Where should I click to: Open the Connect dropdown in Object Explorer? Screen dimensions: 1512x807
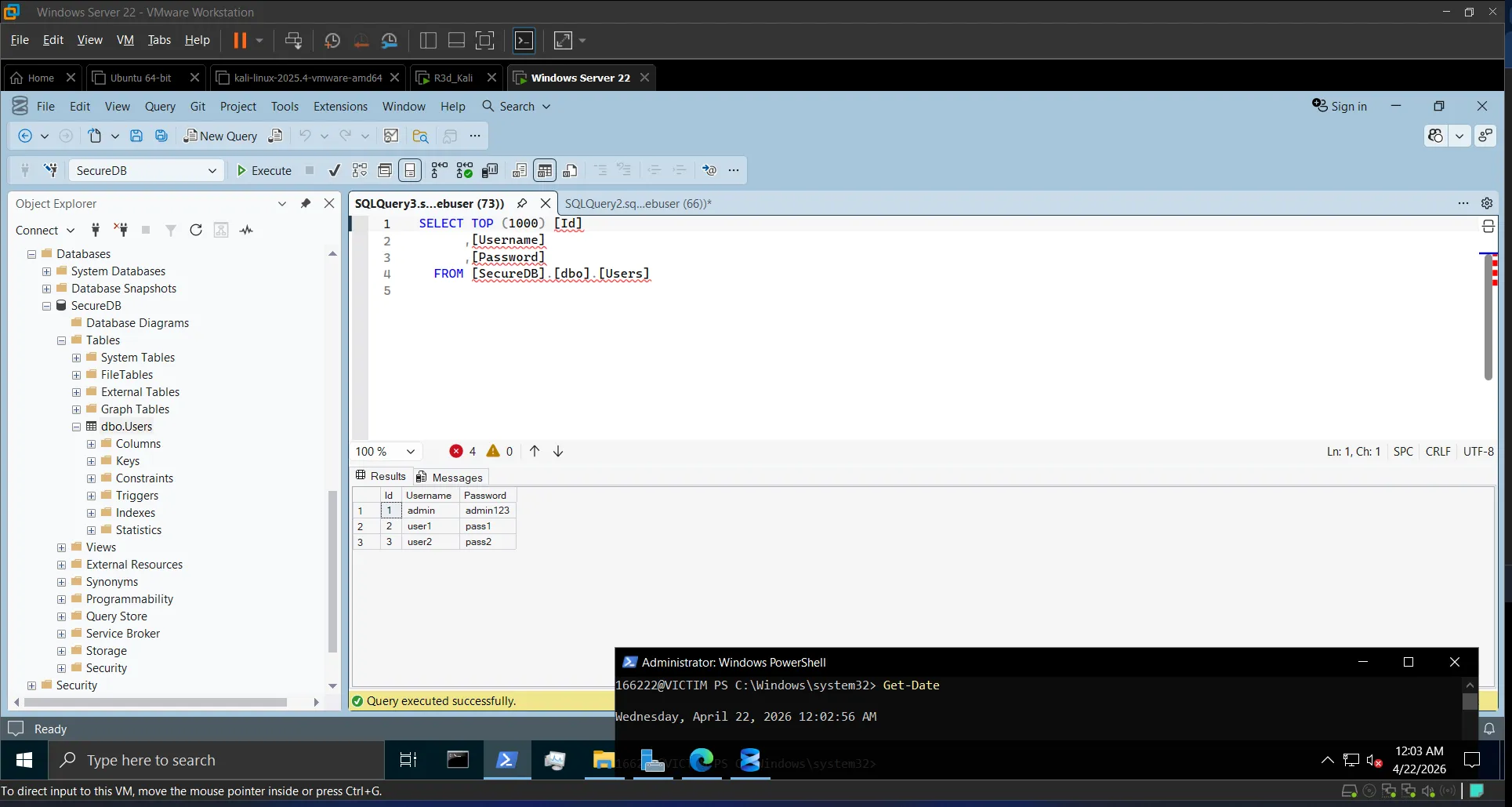tap(45, 230)
